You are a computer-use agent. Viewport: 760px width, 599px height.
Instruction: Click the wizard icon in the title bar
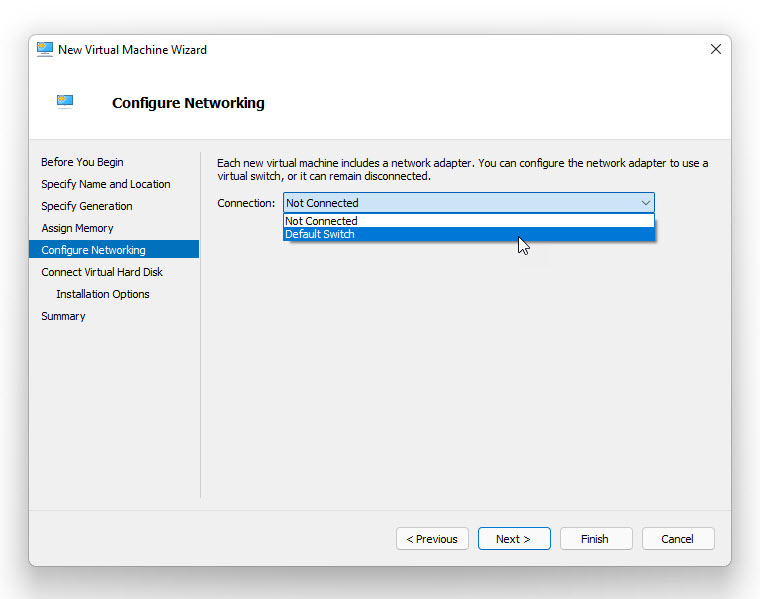click(x=45, y=49)
